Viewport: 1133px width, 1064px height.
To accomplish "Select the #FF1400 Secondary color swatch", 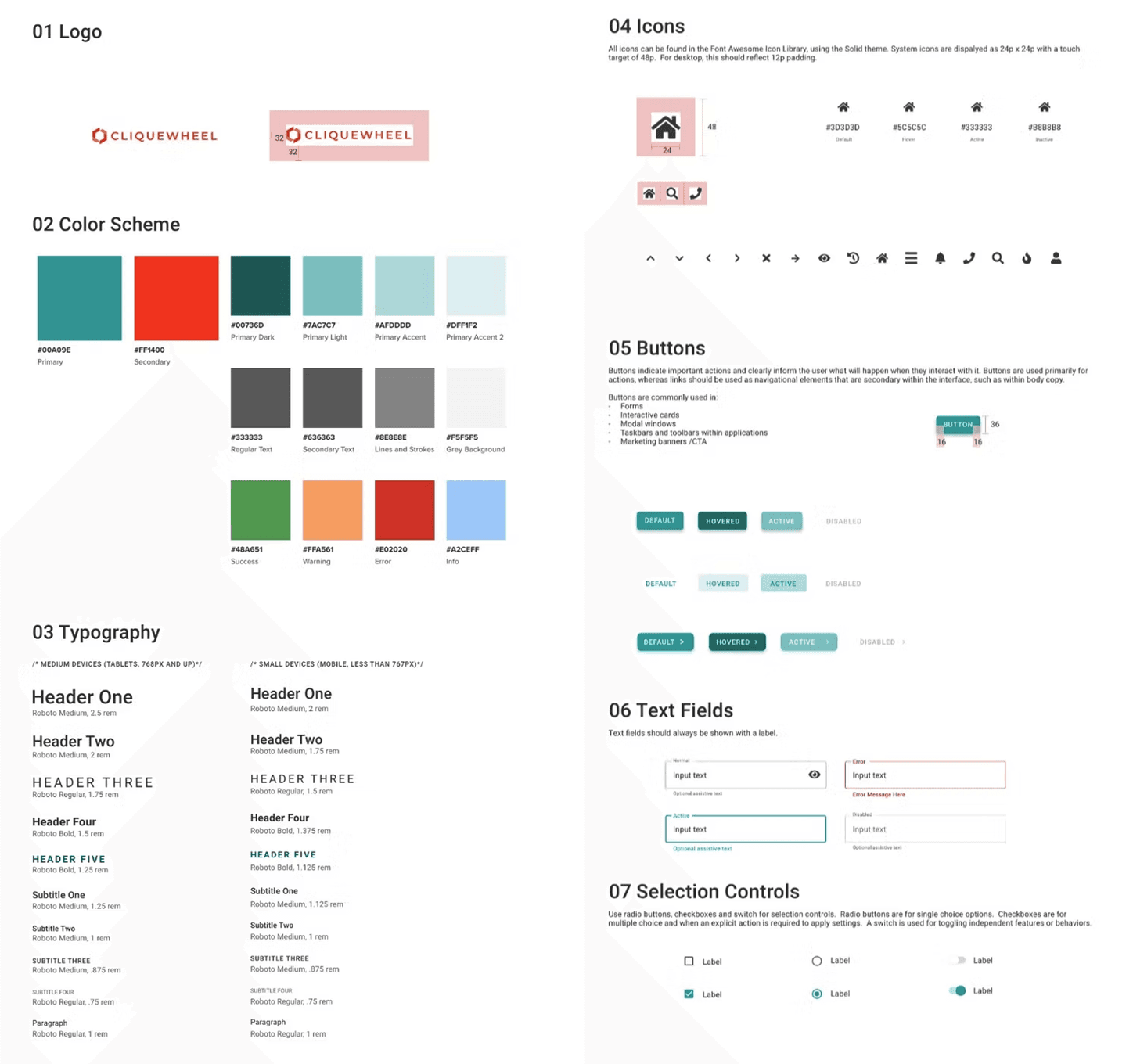I will [176, 298].
